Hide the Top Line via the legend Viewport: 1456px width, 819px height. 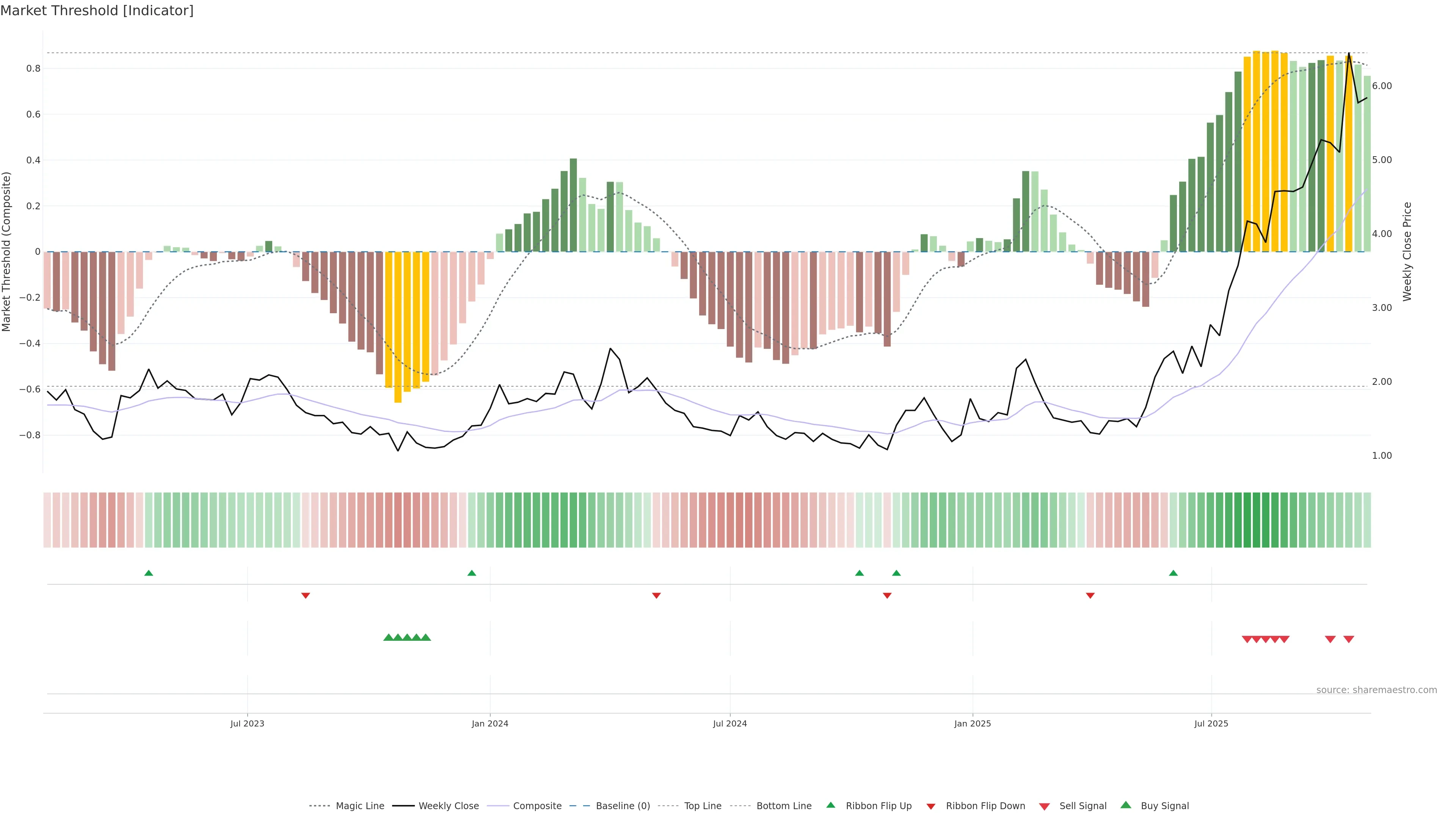(703, 805)
